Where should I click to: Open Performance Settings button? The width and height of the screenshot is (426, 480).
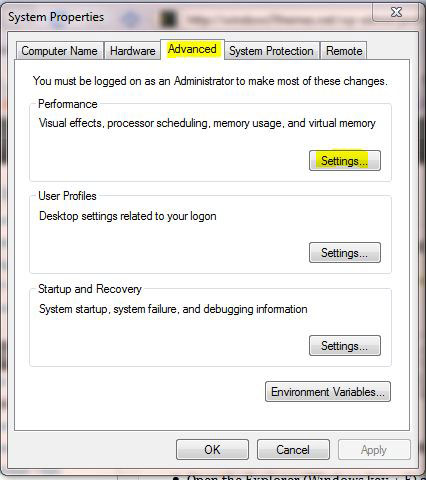point(345,161)
